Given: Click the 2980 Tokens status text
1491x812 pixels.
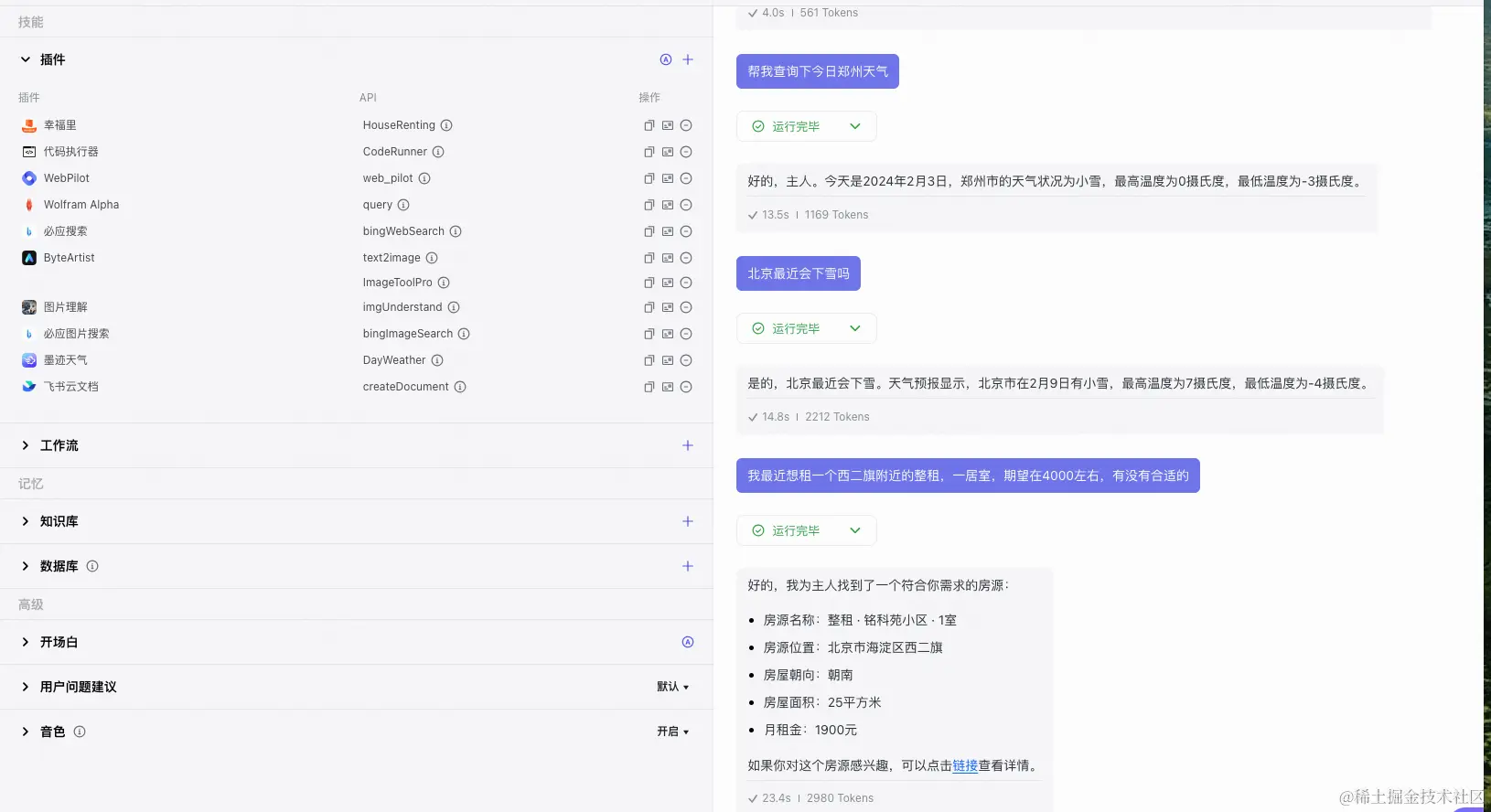Looking at the screenshot, I should pos(840,798).
